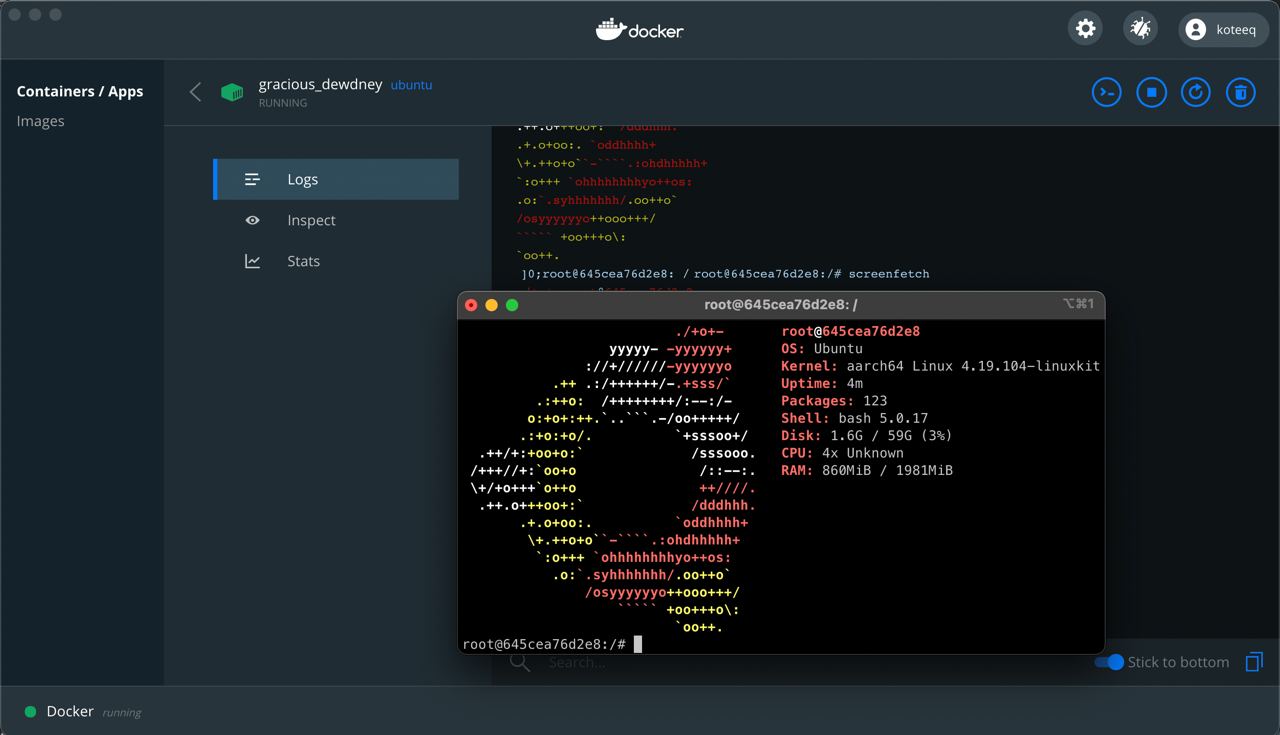Select Containers / Apps in sidebar
1280x735 pixels.
point(80,91)
